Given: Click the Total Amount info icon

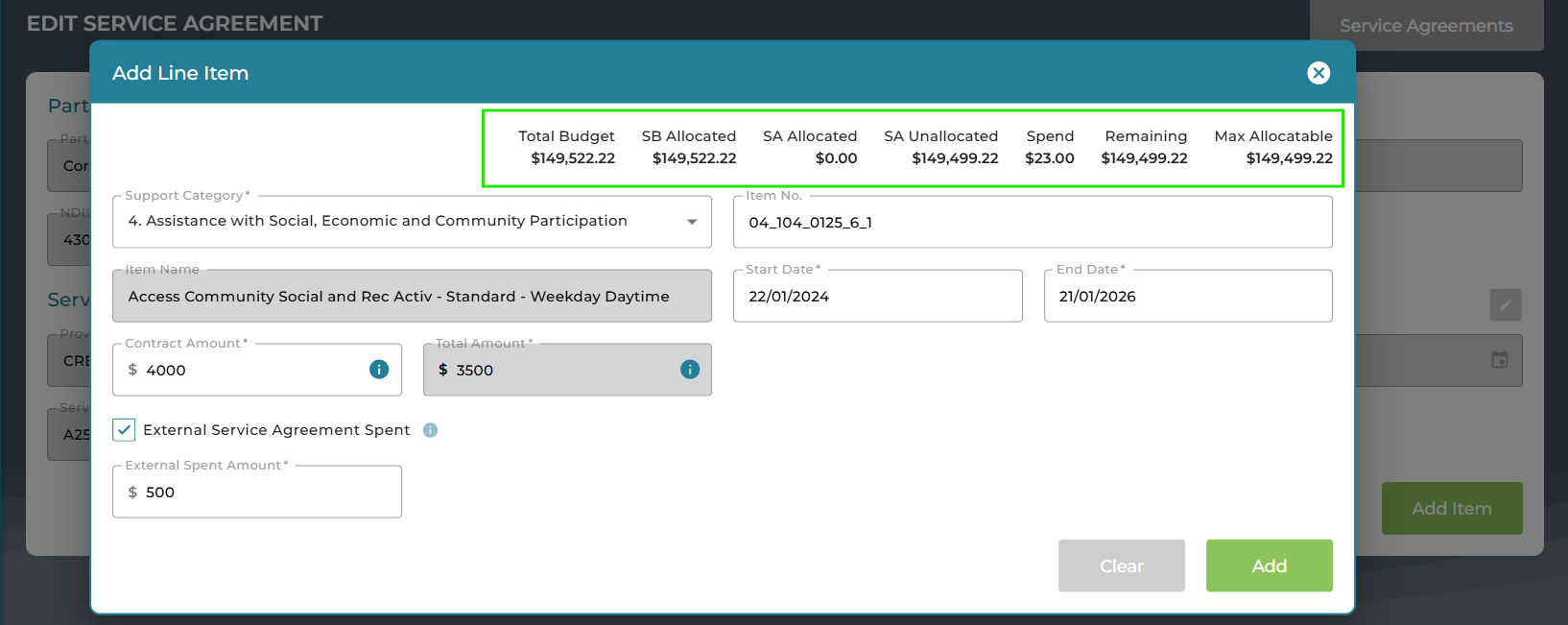Looking at the screenshot, I should pos(689,370).
